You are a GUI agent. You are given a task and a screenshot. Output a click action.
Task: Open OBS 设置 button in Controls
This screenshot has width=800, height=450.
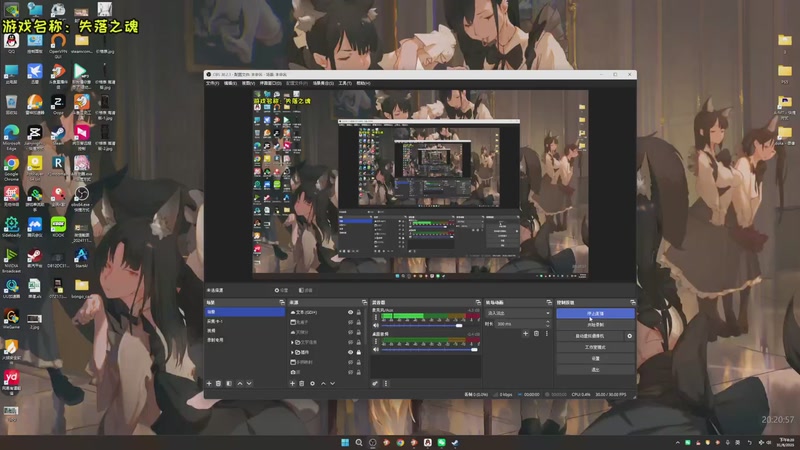[x=595, y=359]
